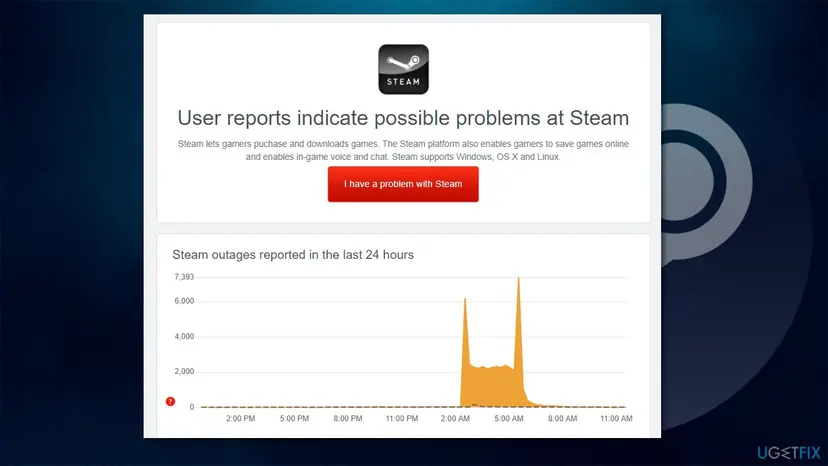Click the 8:00 PM time label

tap(348, 418)
